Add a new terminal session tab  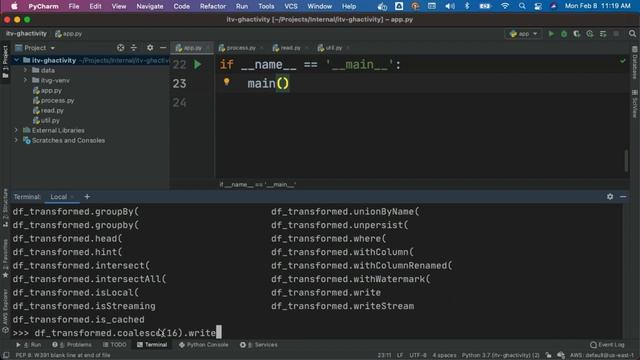click(x=87, y=197)
